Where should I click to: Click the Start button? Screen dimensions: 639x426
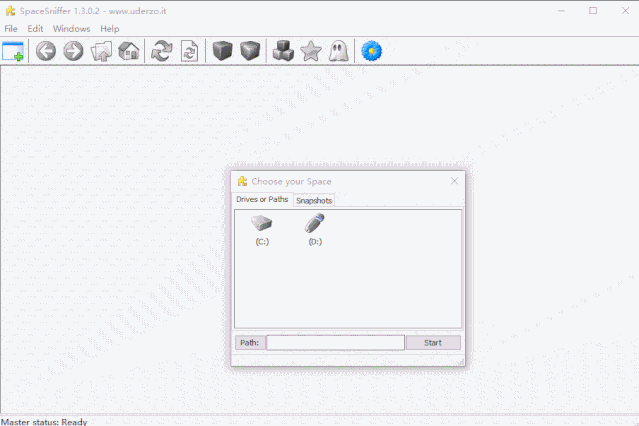click(433, 342)
